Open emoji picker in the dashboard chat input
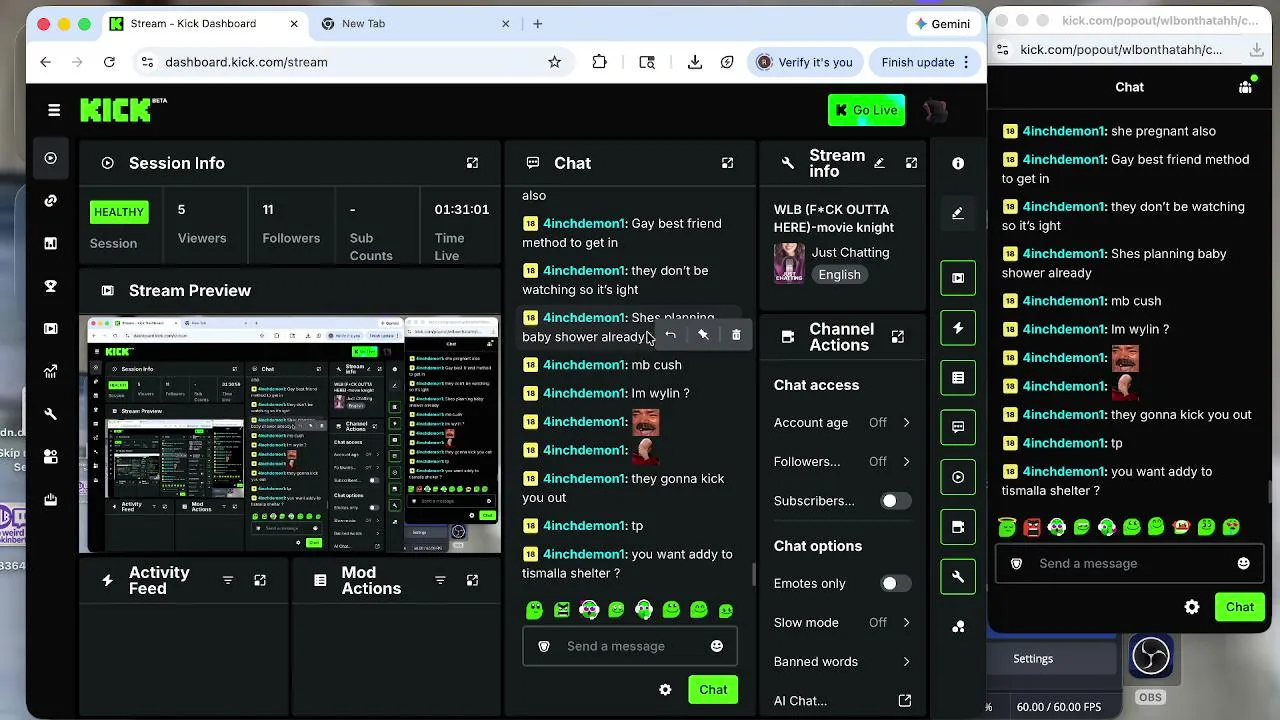The image size is (1280, 720). 717,646
